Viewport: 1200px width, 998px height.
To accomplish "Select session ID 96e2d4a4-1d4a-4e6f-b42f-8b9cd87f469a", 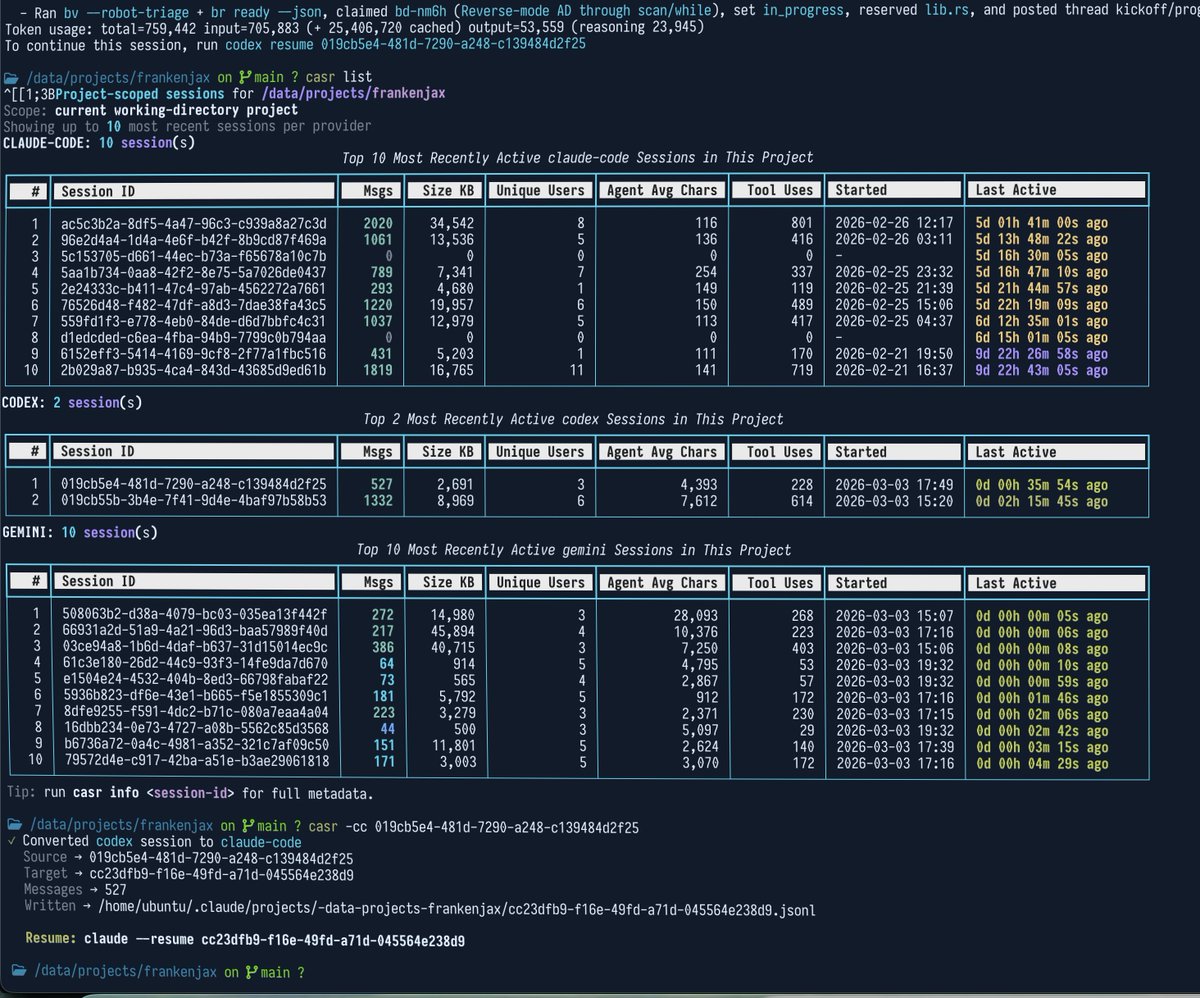I will [x=193, y=238].
